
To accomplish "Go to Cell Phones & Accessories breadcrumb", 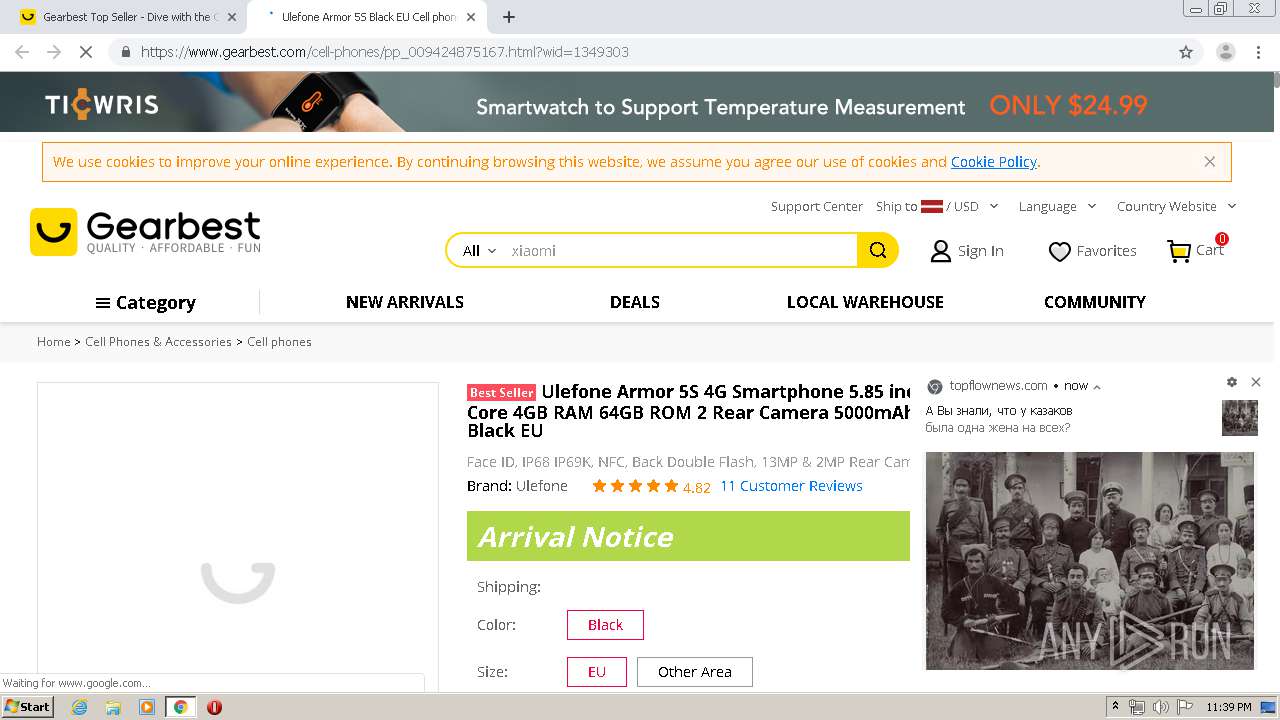I will coord(158,342).
